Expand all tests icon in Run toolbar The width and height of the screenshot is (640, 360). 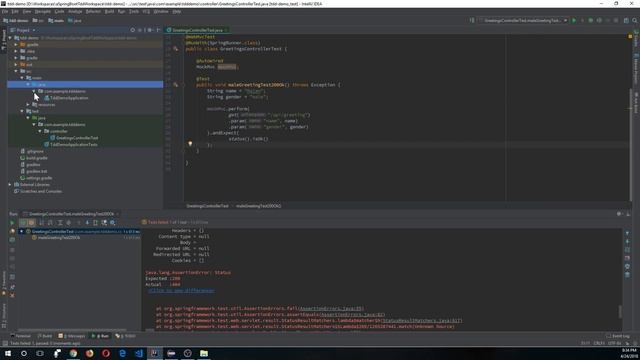click(x=60, y=223)
